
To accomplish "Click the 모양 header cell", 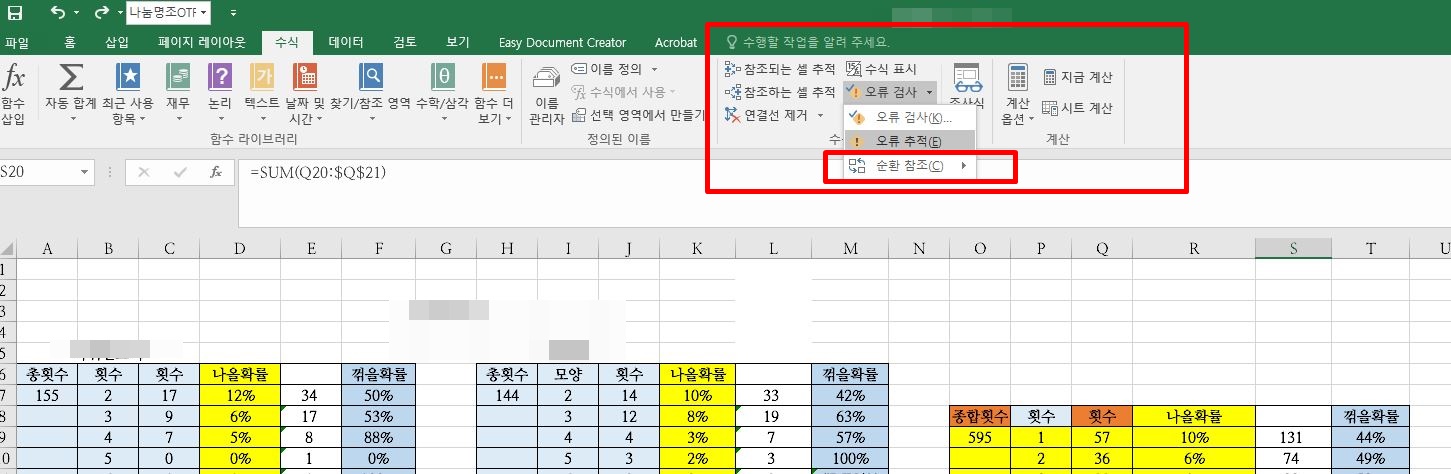I will (x=569, y=374).
